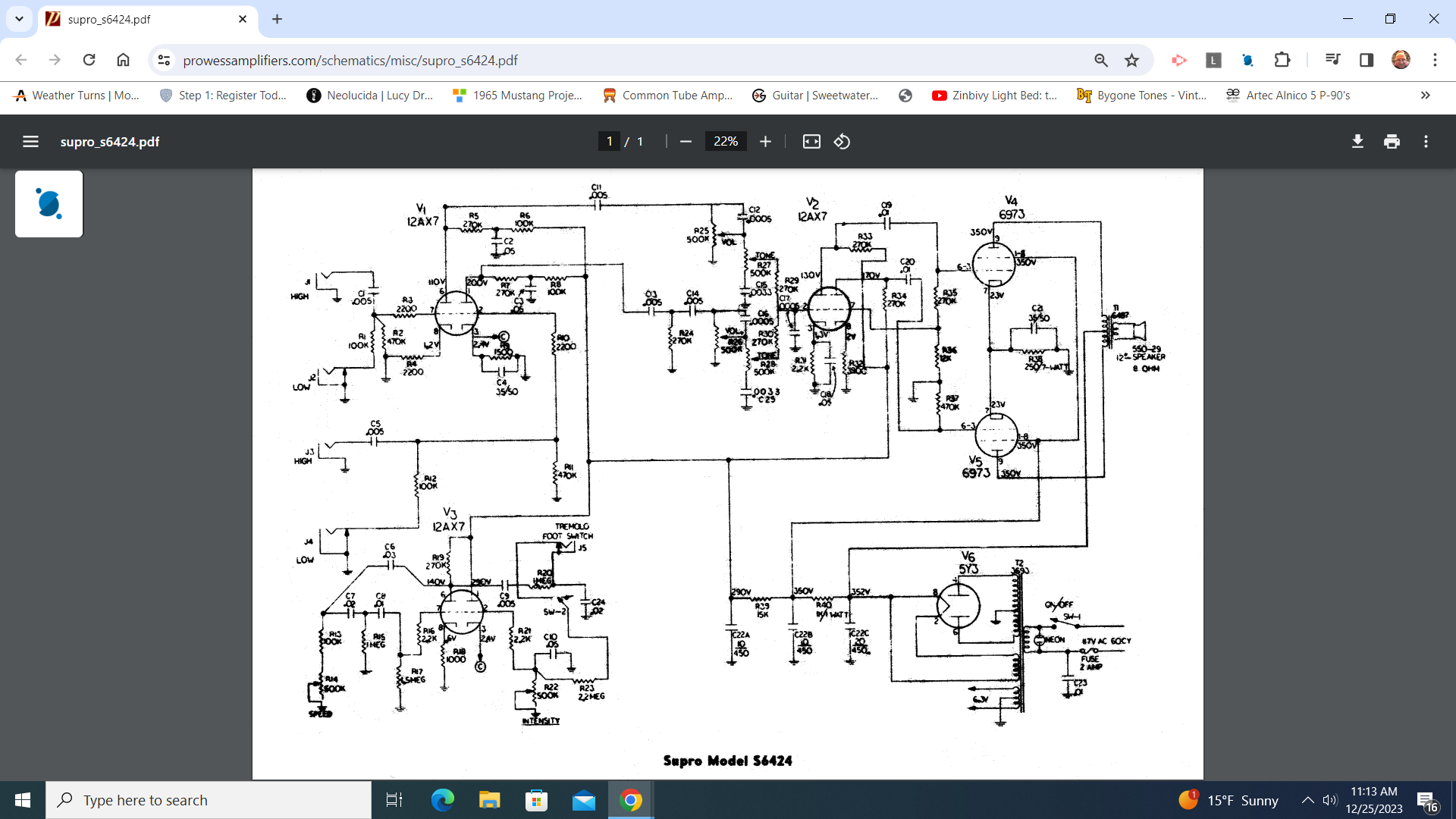Open the browser home page
The height and width of the screenshot is (819, 1456).
point(123,60)
